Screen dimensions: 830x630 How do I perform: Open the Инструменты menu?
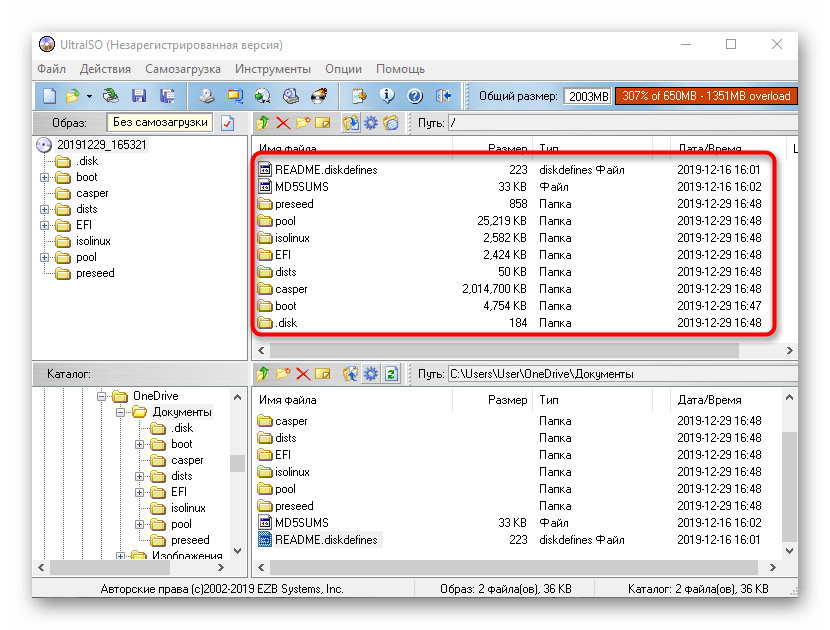coord(273,69)
